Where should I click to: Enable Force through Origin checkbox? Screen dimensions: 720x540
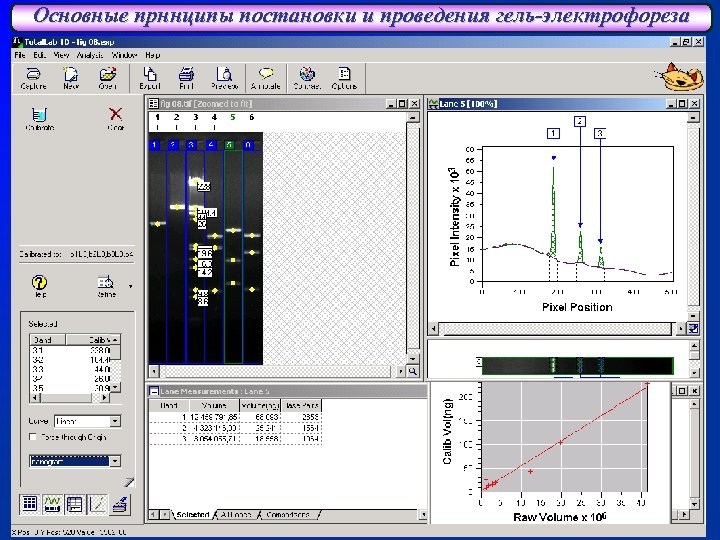point(32,437)
